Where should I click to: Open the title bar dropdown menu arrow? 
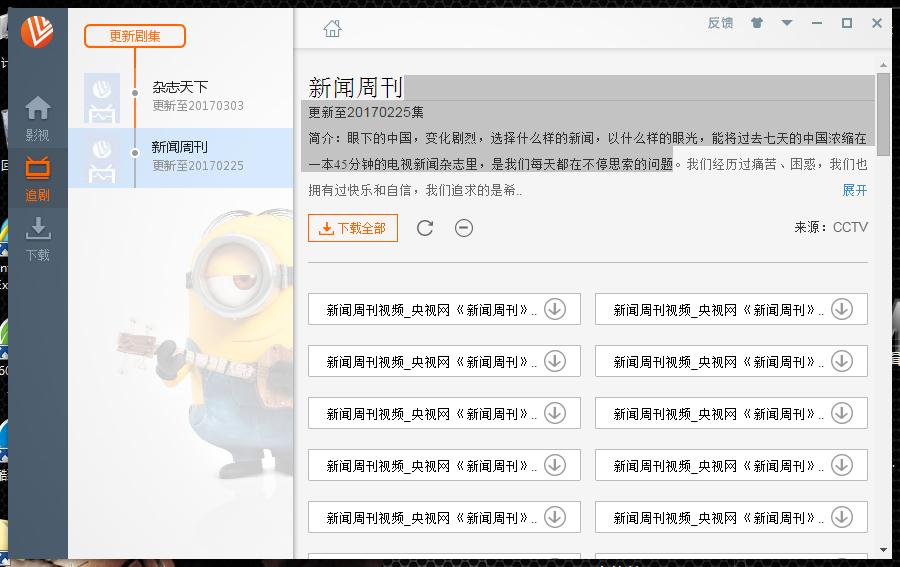pos(787,23)
